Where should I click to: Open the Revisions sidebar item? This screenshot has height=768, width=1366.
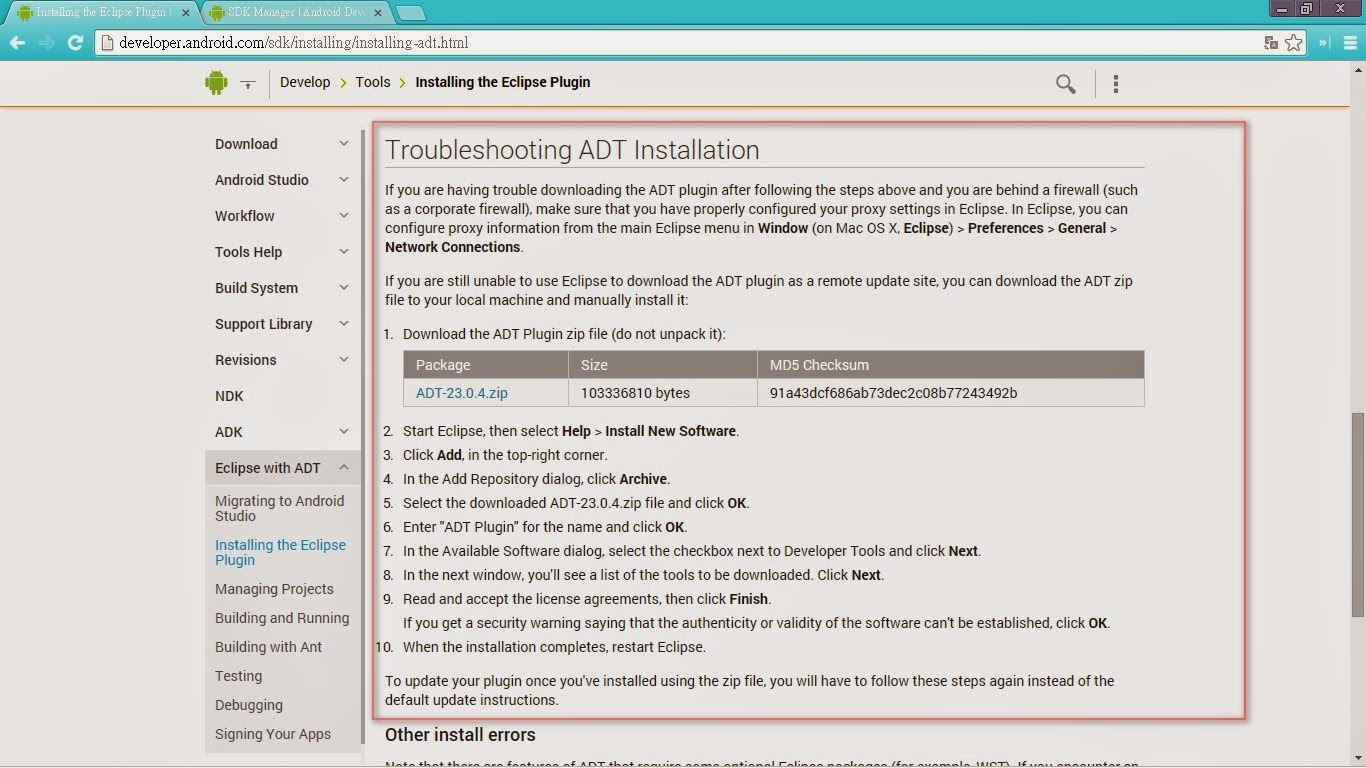tap(246, 360)
